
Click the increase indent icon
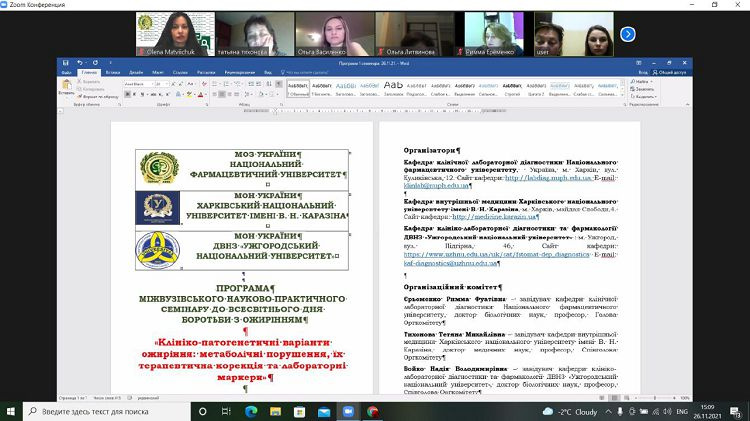[259, 84]
